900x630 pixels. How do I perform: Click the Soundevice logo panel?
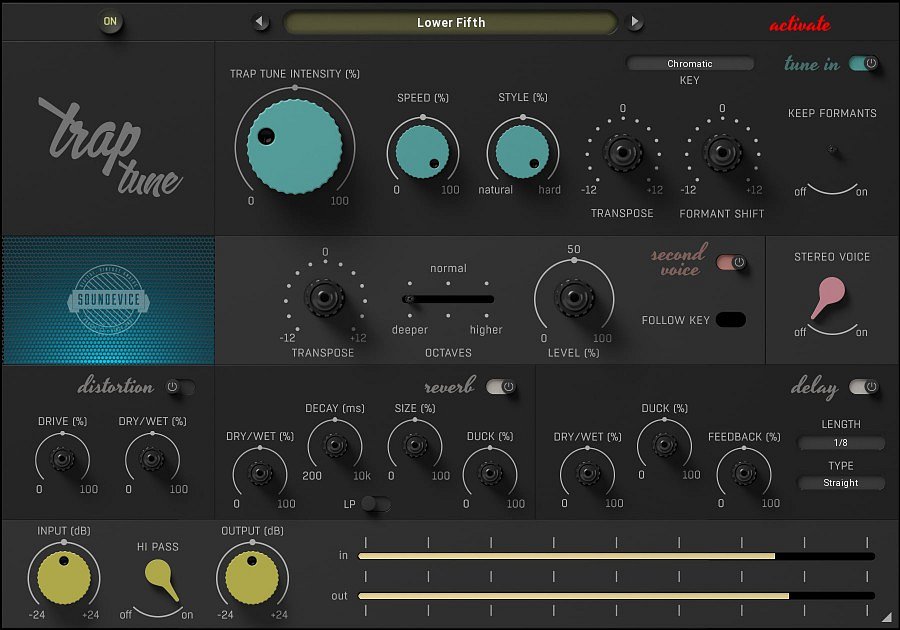pyautogui.click(x=107, y=300)
